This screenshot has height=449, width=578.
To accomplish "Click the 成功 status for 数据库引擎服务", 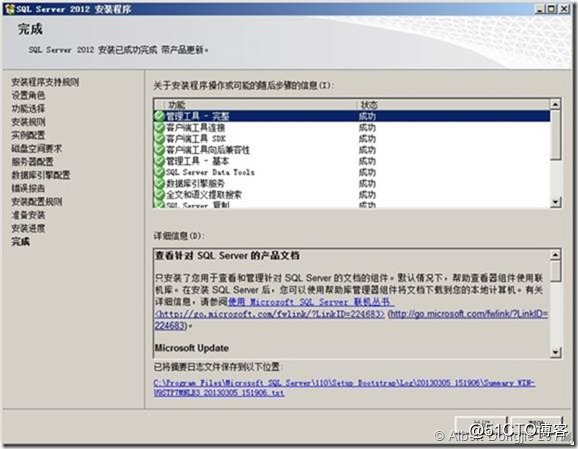I will pos(367,183).
